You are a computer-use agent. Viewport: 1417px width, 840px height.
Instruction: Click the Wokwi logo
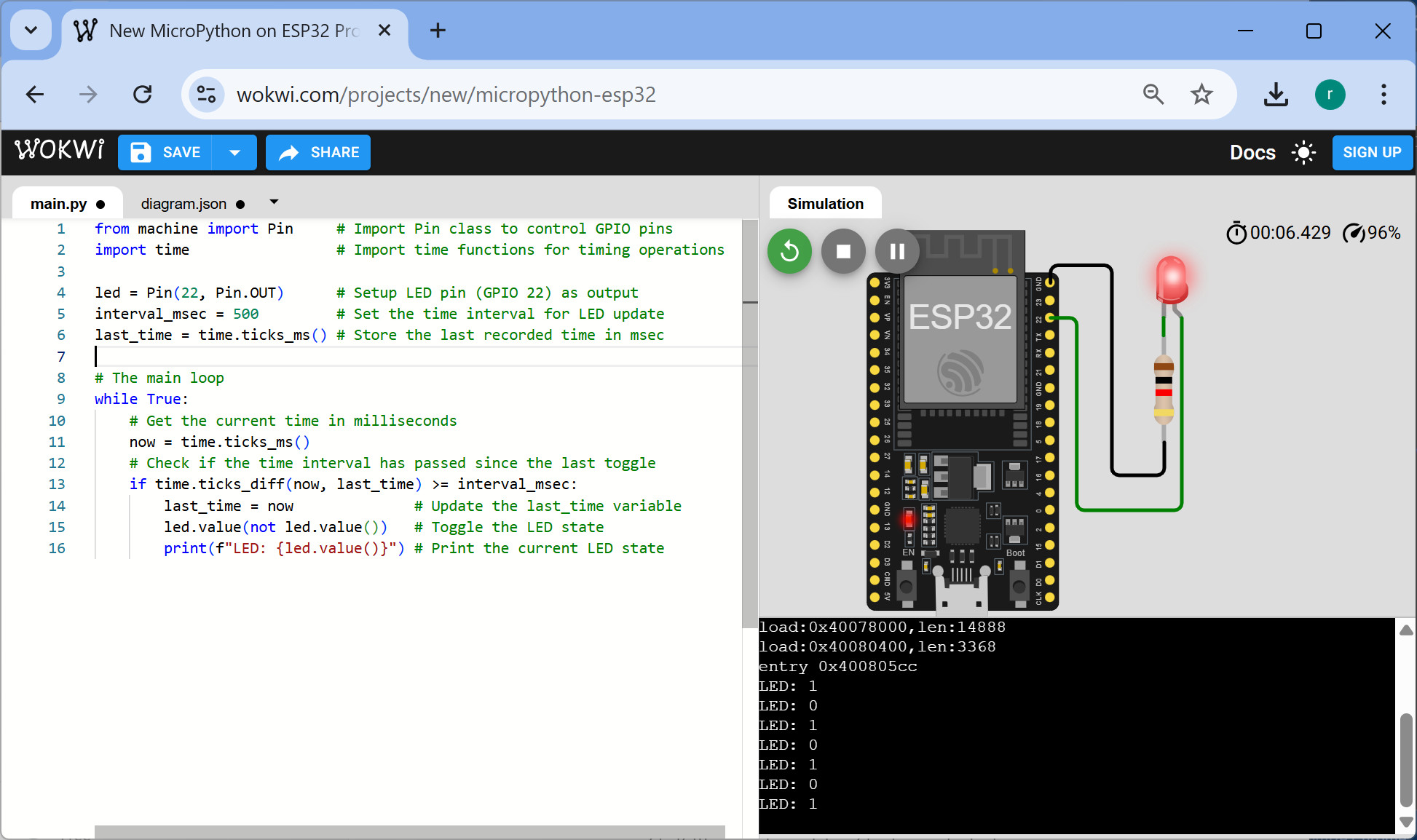click(60, 151)
